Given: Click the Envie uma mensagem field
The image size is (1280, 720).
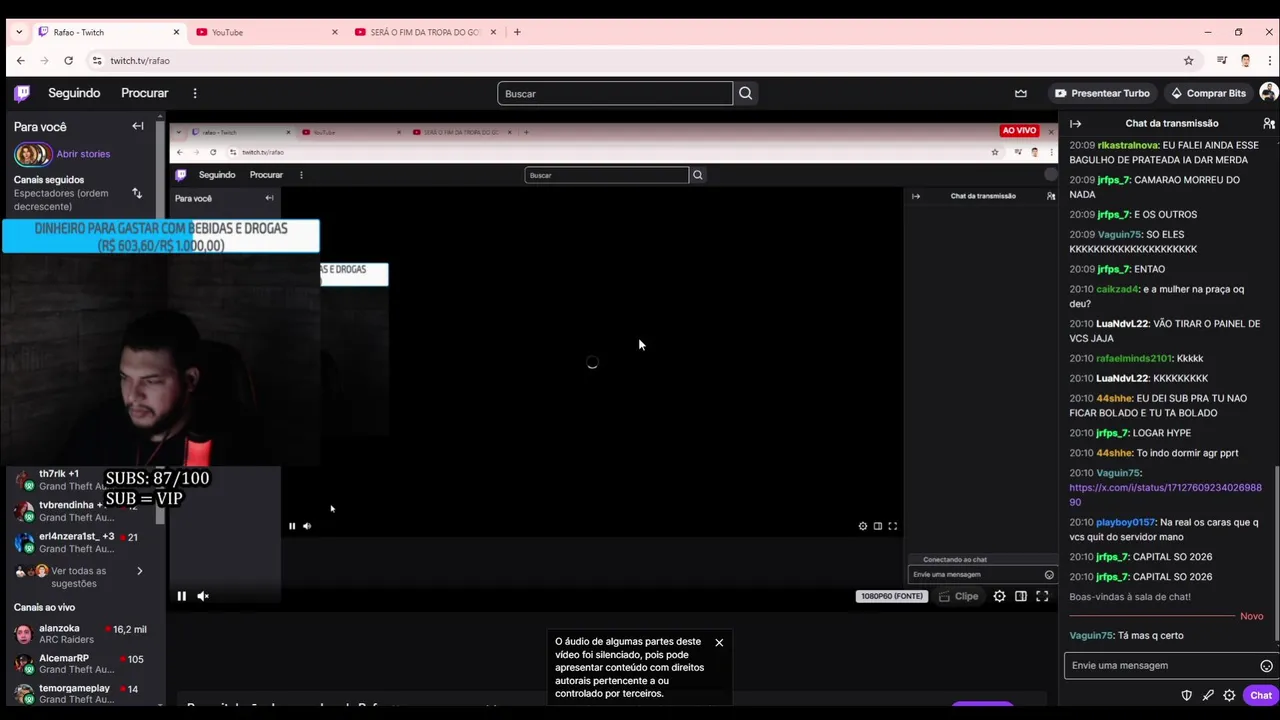Looking at the screenshot, I should point(1160,666).
